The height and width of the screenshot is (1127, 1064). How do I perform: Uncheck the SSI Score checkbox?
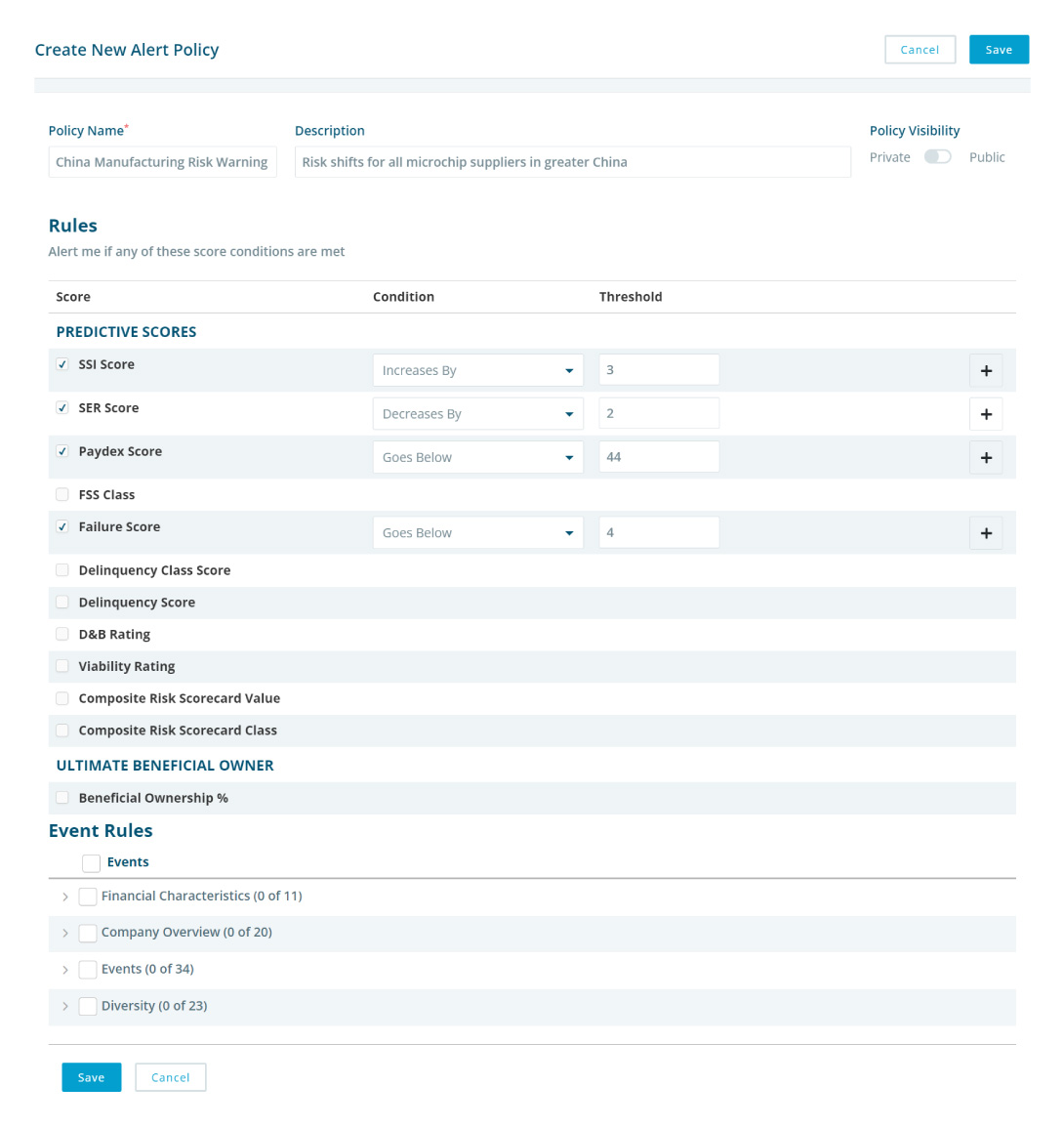62,364
